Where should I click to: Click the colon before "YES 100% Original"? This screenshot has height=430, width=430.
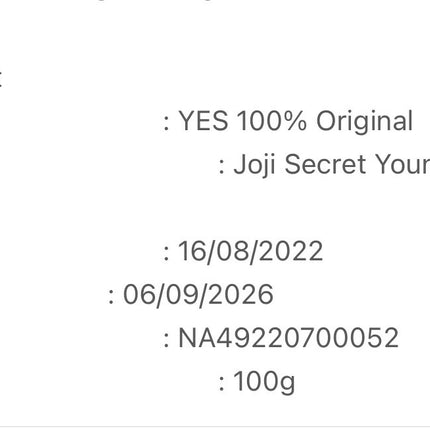tap(166, 124)
